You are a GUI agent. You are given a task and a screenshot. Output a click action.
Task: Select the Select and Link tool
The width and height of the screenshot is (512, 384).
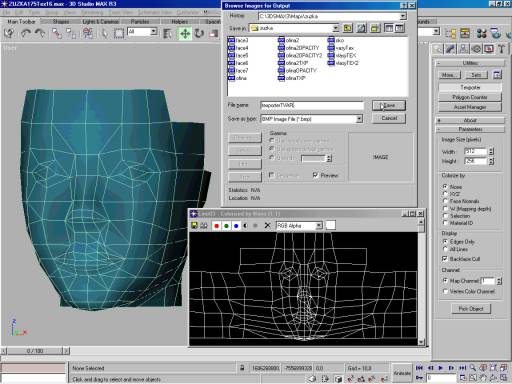(x=57, y=33)
